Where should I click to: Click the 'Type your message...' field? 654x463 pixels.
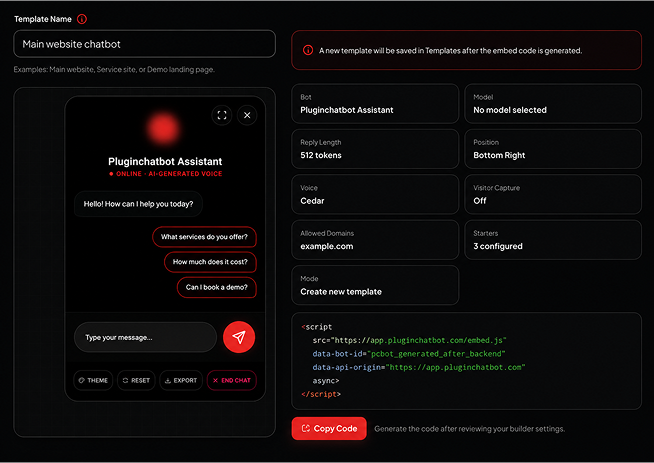[145, 337]
